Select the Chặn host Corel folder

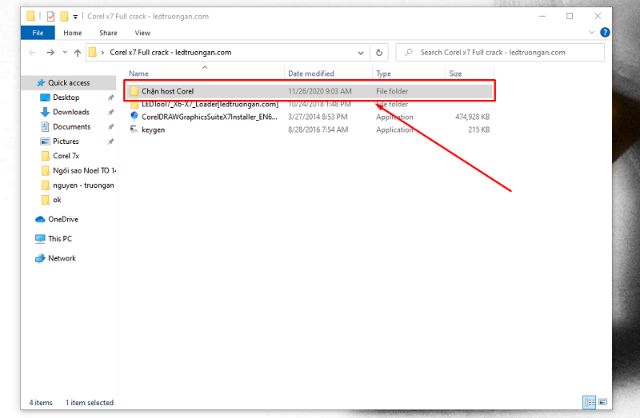point(309,91)
